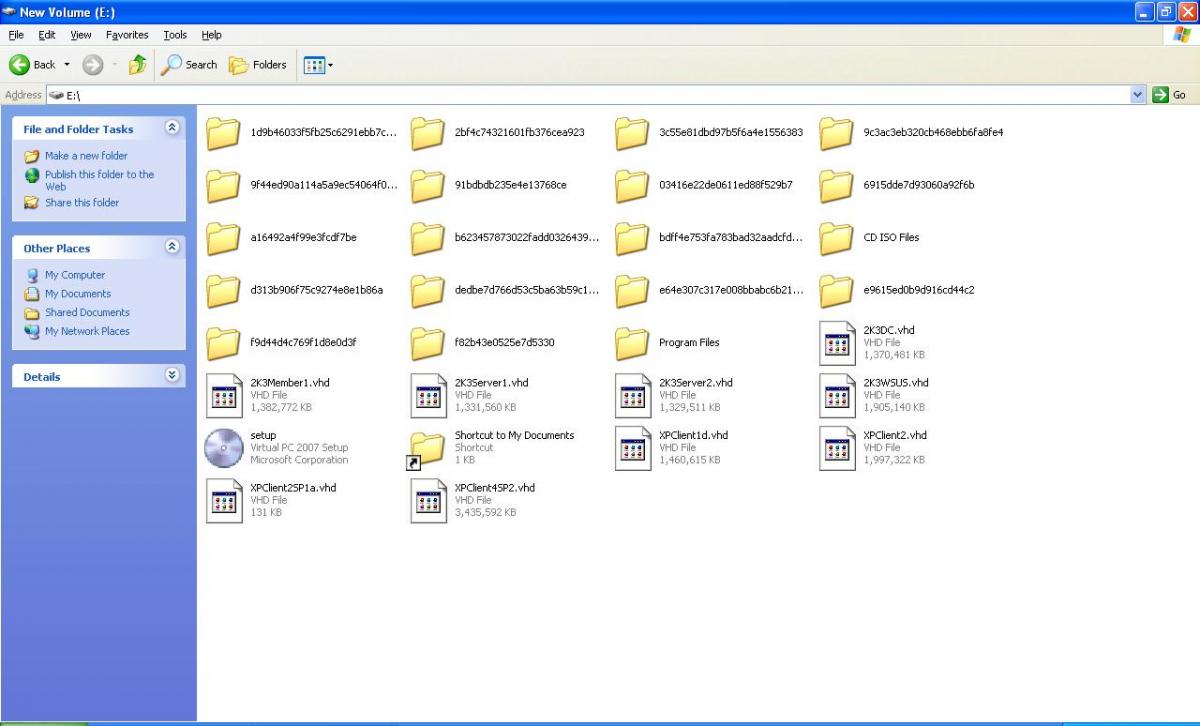Open My Network Places link

(87, 331)
